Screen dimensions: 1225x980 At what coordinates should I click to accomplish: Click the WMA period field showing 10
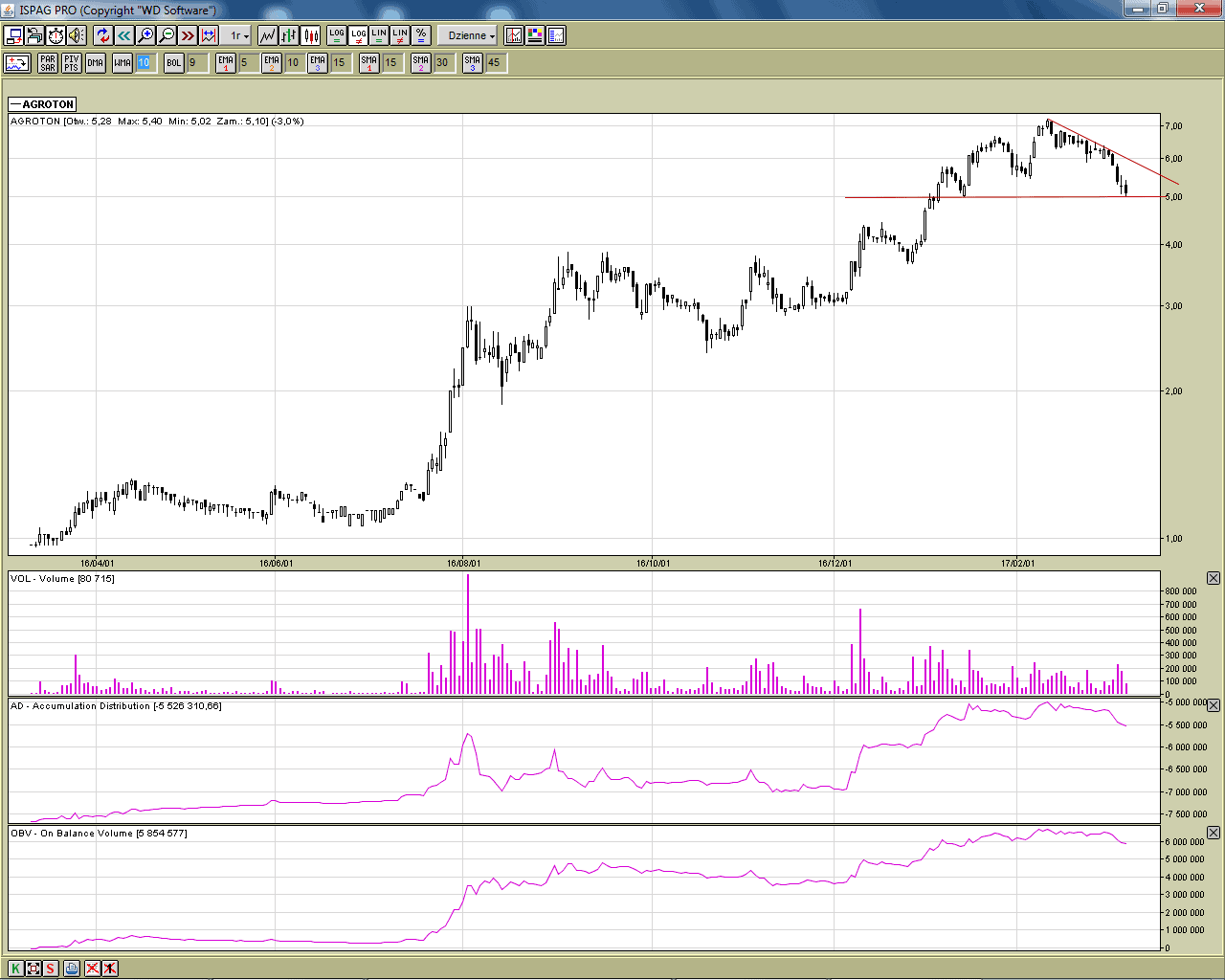144,63
